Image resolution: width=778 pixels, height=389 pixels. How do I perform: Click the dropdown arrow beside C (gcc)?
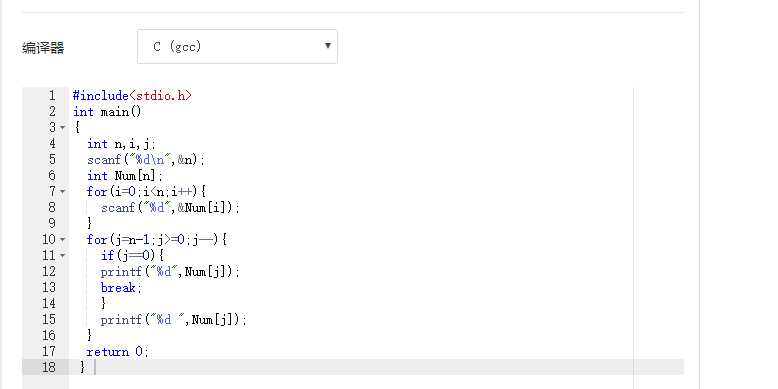[x=327, y=46]
